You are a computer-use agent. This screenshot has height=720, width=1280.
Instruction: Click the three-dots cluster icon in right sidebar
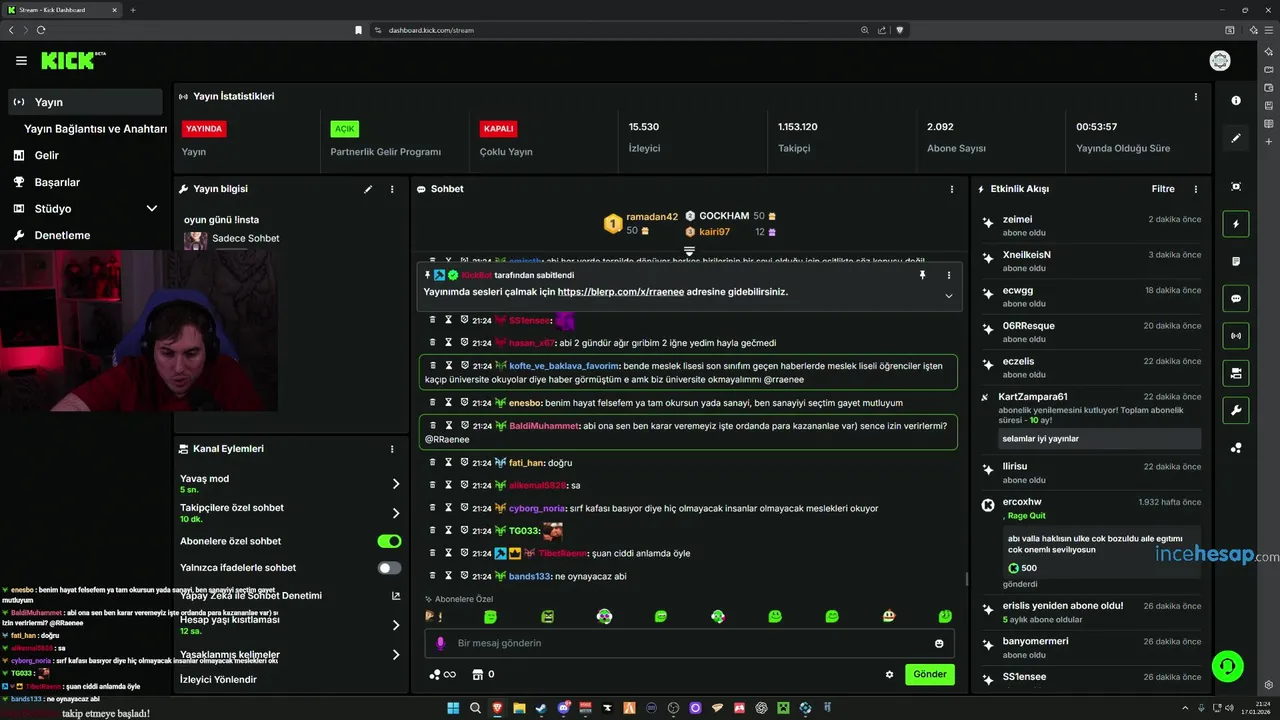pos(1236,448)
